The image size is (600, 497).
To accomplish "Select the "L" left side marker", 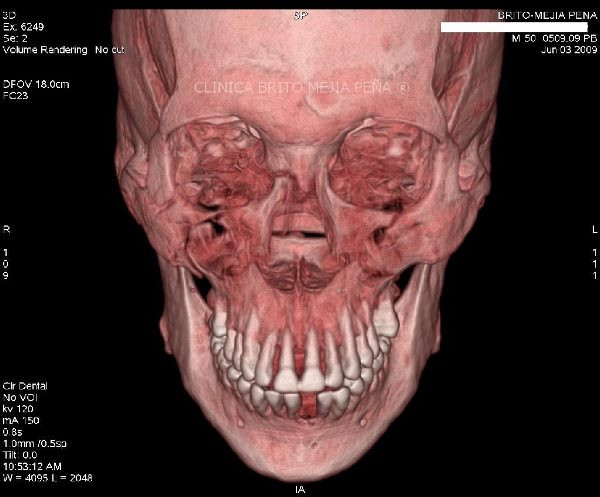I will (x=594, y=229).
